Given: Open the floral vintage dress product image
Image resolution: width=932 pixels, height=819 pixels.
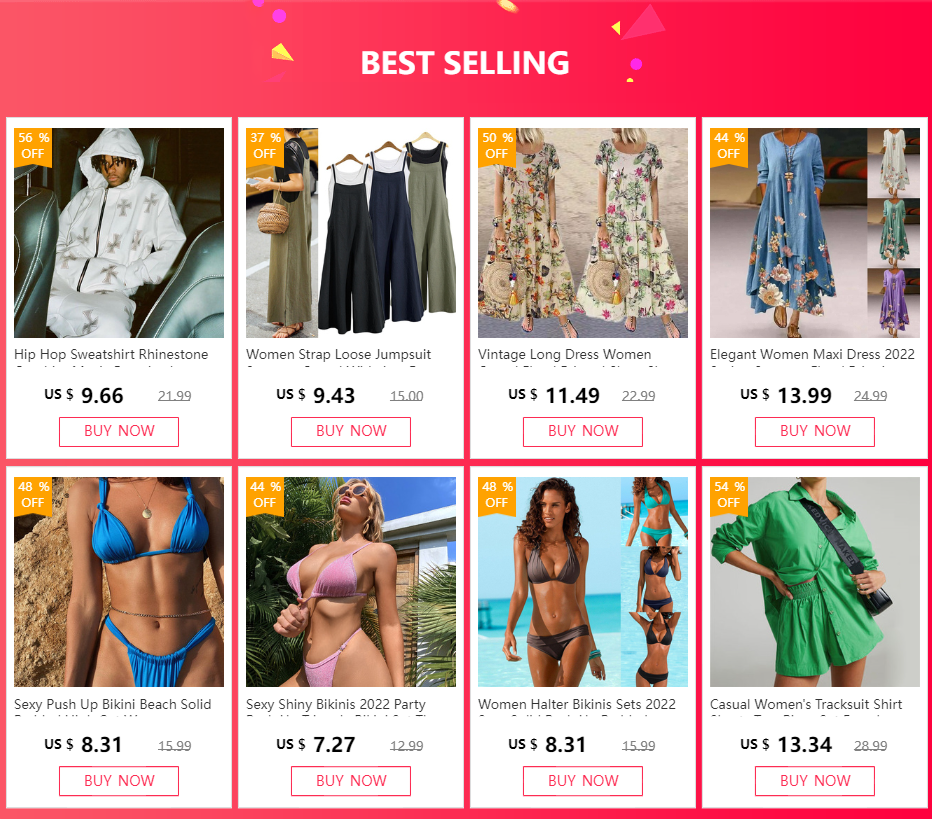Looking at the screenshot, I should click(x=582, y=233).
